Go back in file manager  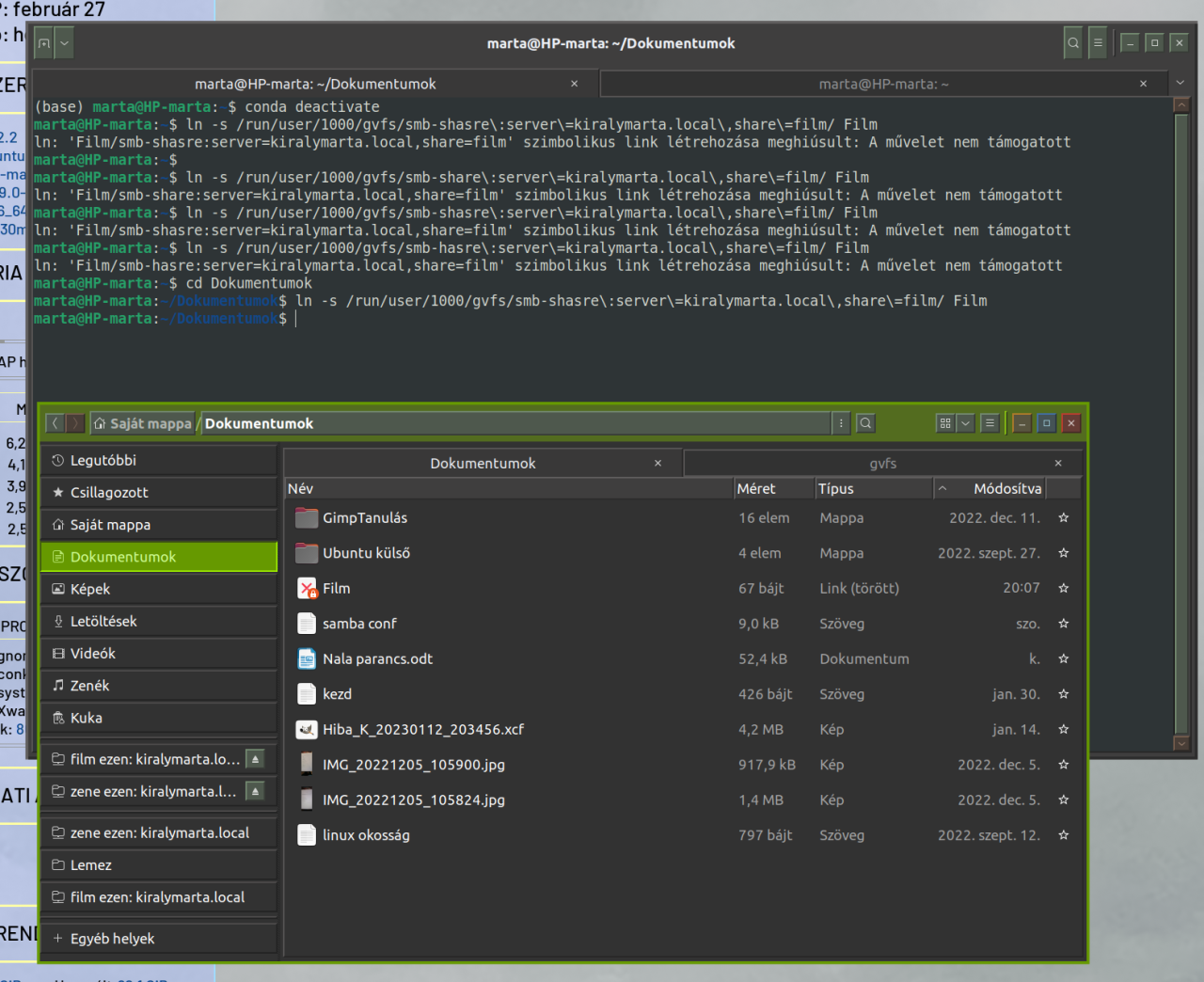[x=55, y=423]
